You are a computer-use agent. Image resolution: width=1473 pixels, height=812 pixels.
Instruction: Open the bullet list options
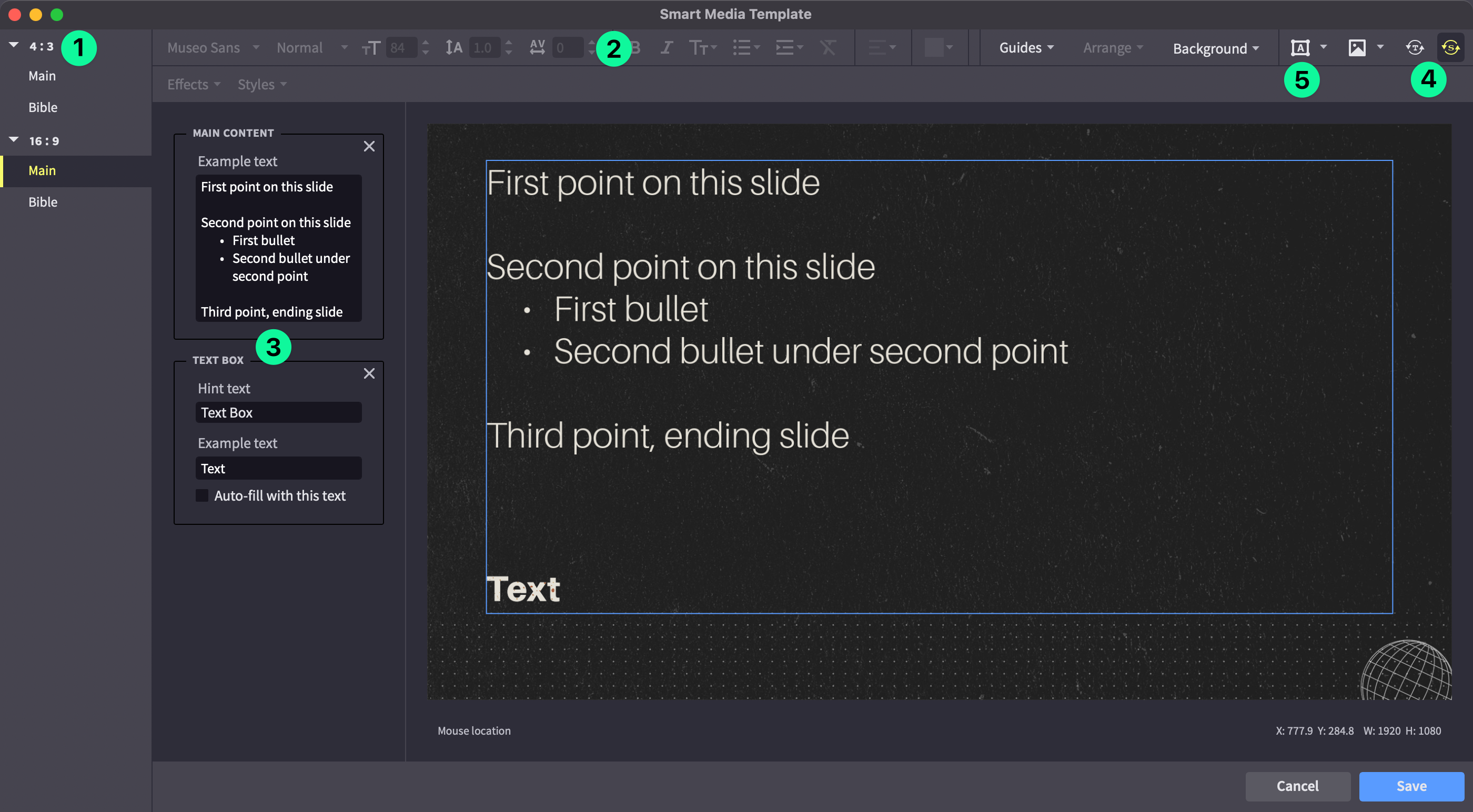click(x=745, y=47)
